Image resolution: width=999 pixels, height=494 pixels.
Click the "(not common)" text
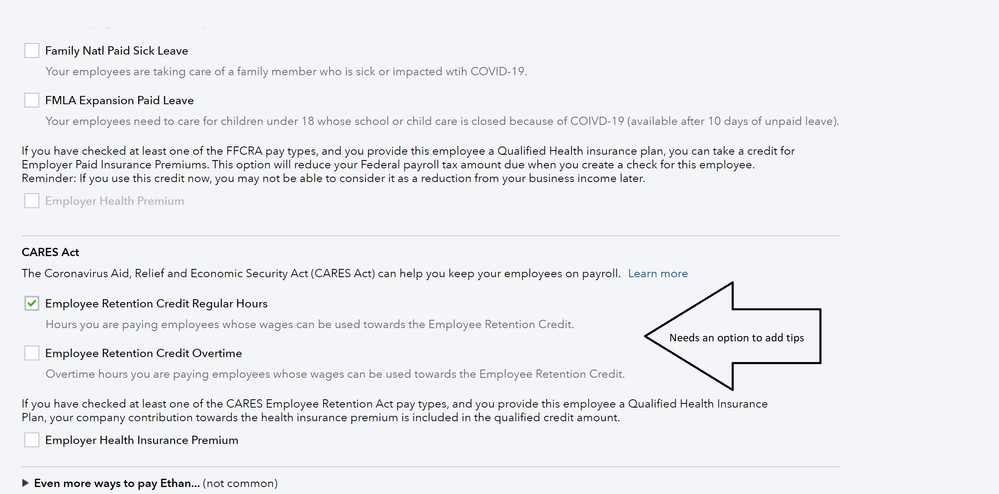coord(240,483)
